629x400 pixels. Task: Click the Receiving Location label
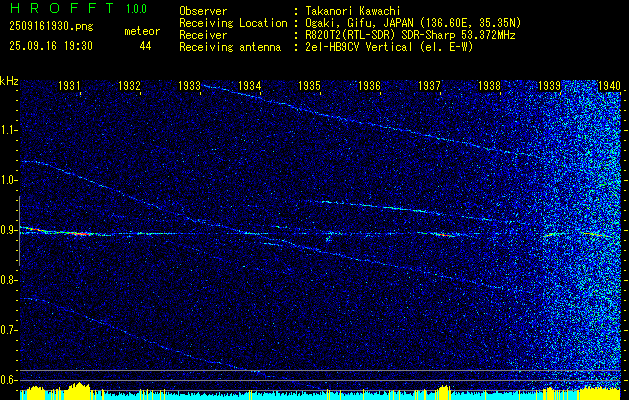tap(233, 23)
